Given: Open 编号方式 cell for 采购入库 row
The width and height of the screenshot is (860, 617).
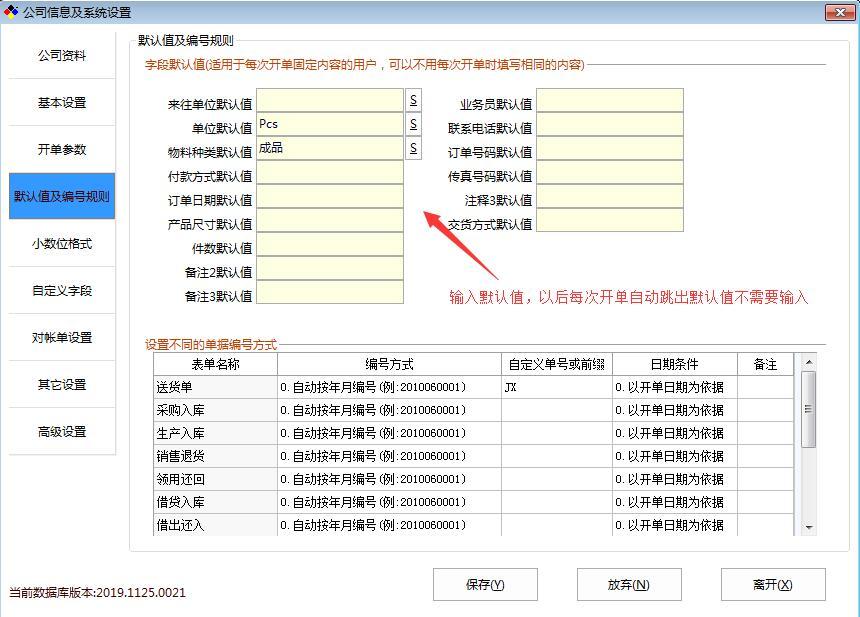Looking at the screenshot, I should click(389, 410).
